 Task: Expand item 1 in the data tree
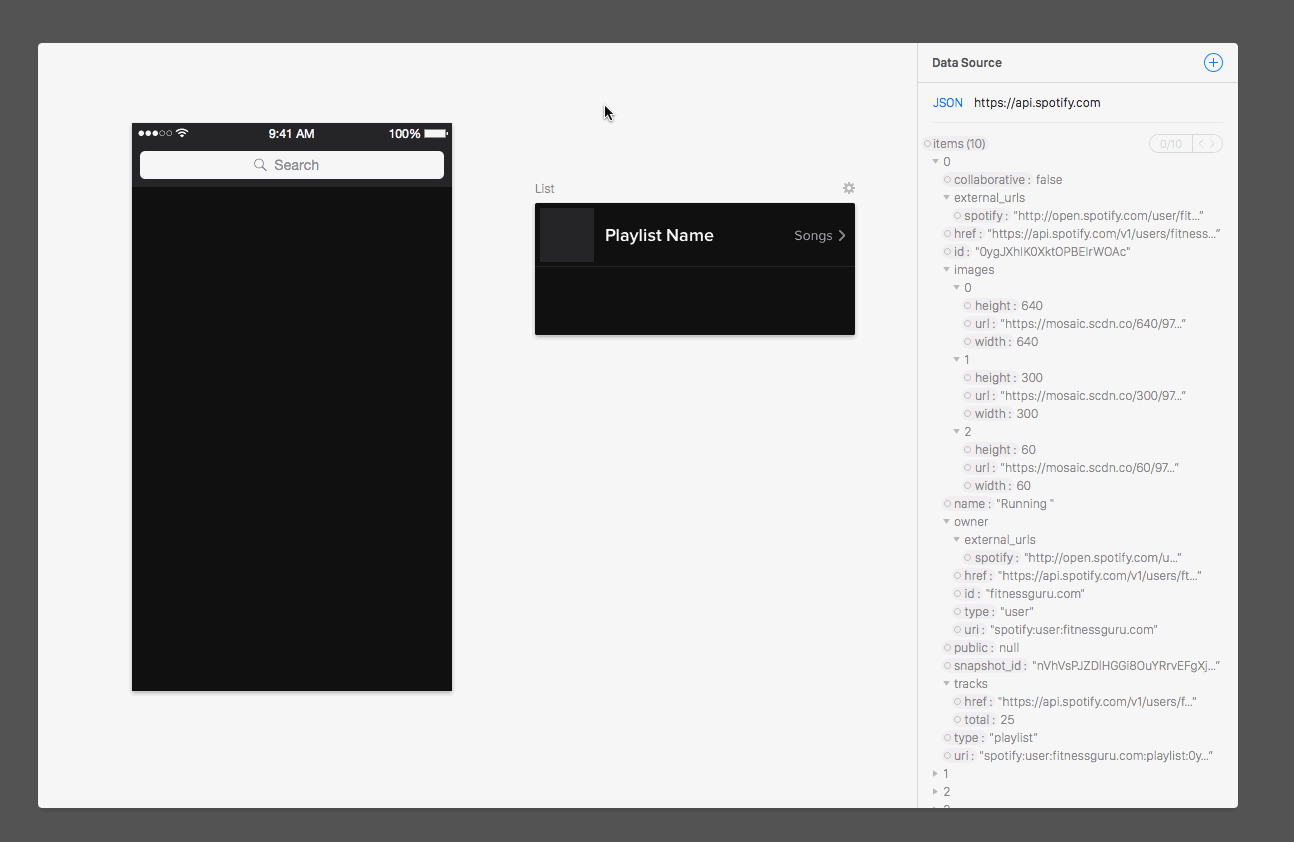tap(935, 774)
